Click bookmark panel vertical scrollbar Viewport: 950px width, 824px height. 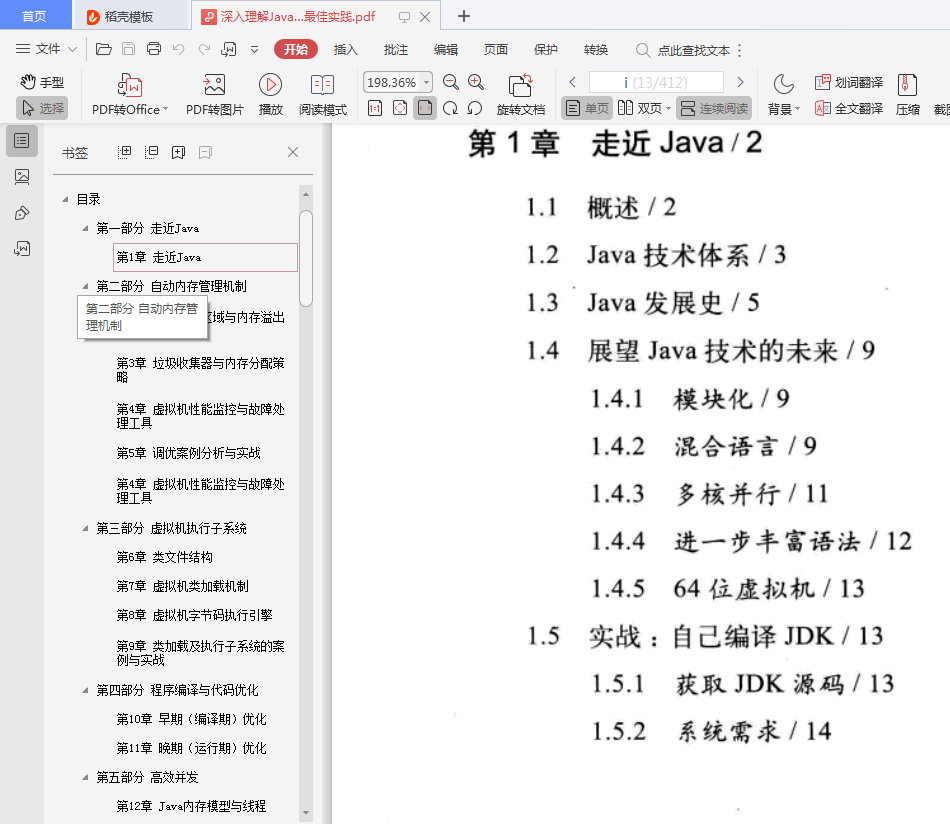pos(306,259)
